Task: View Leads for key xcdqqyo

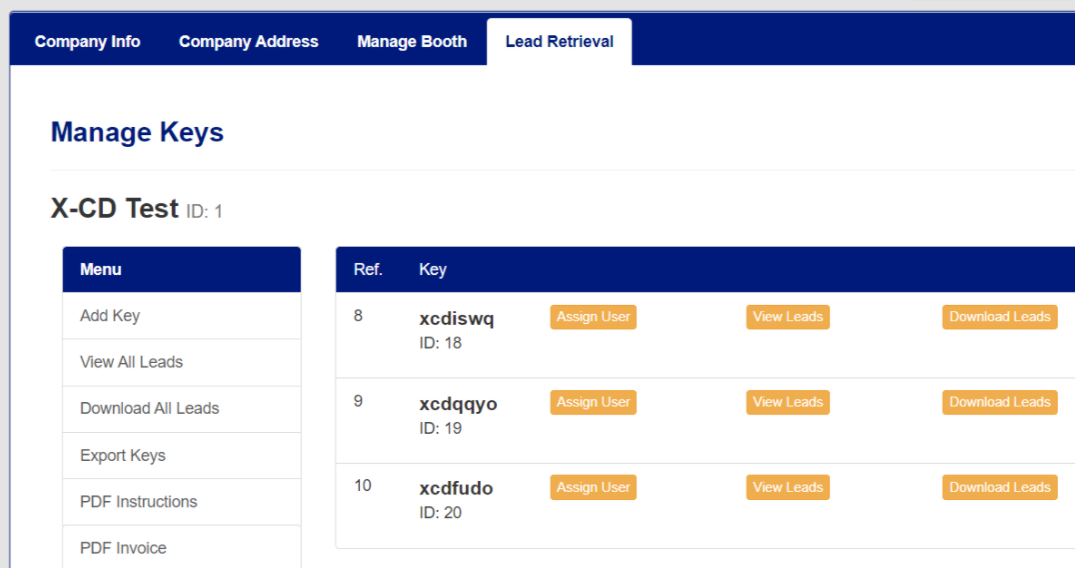Action: click(x=788, y=402)
